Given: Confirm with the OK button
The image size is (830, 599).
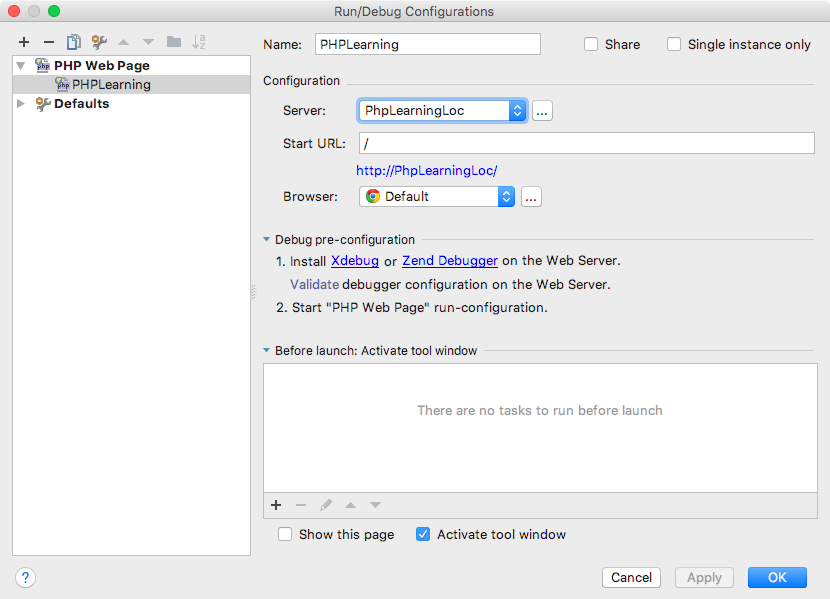Looking at the screenshot, I should click(777, 577).
